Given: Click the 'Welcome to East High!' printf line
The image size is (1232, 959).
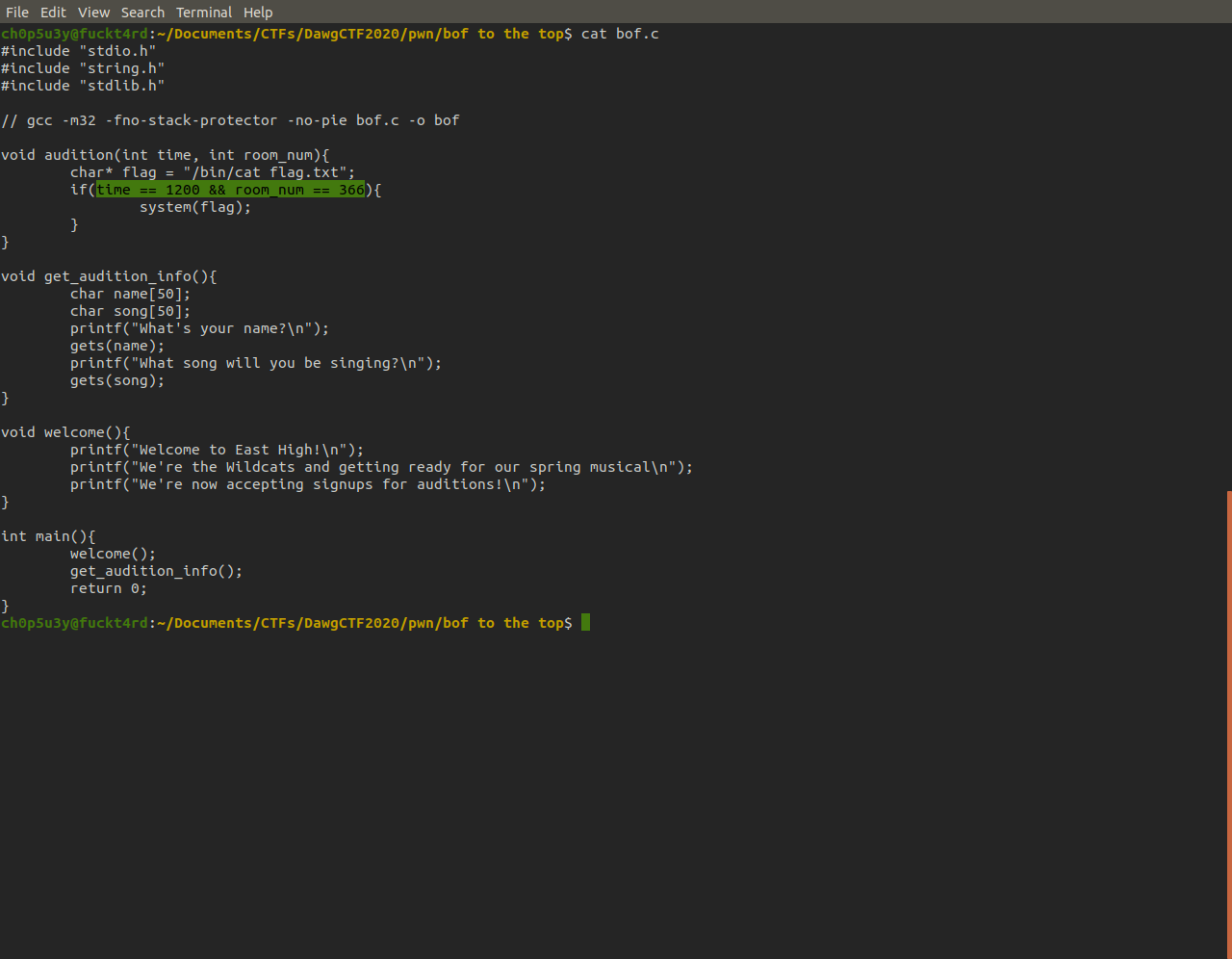Looking at the screenshot, I should (218, 450).
